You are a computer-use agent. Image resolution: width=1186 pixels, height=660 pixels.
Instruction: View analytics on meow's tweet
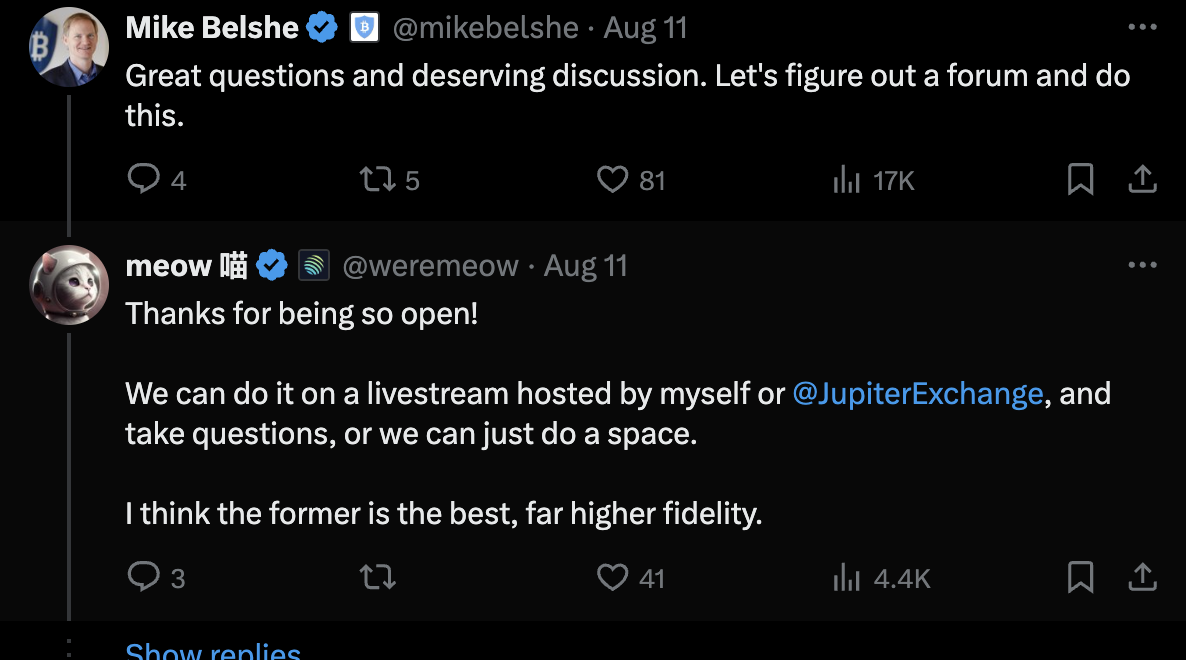point(847,578)
